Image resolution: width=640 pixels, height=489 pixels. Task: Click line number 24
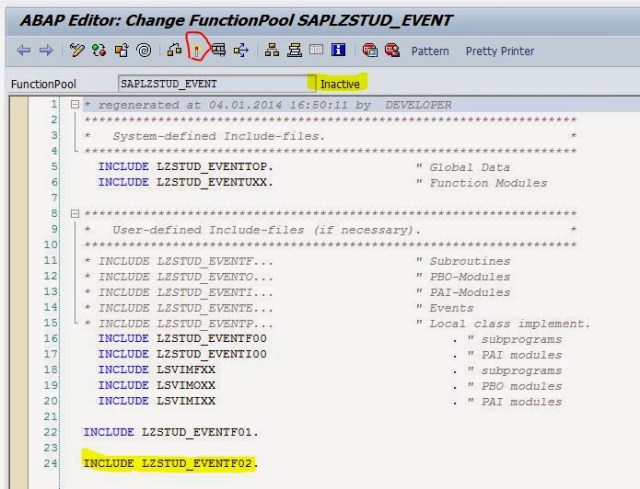[51, 464]
